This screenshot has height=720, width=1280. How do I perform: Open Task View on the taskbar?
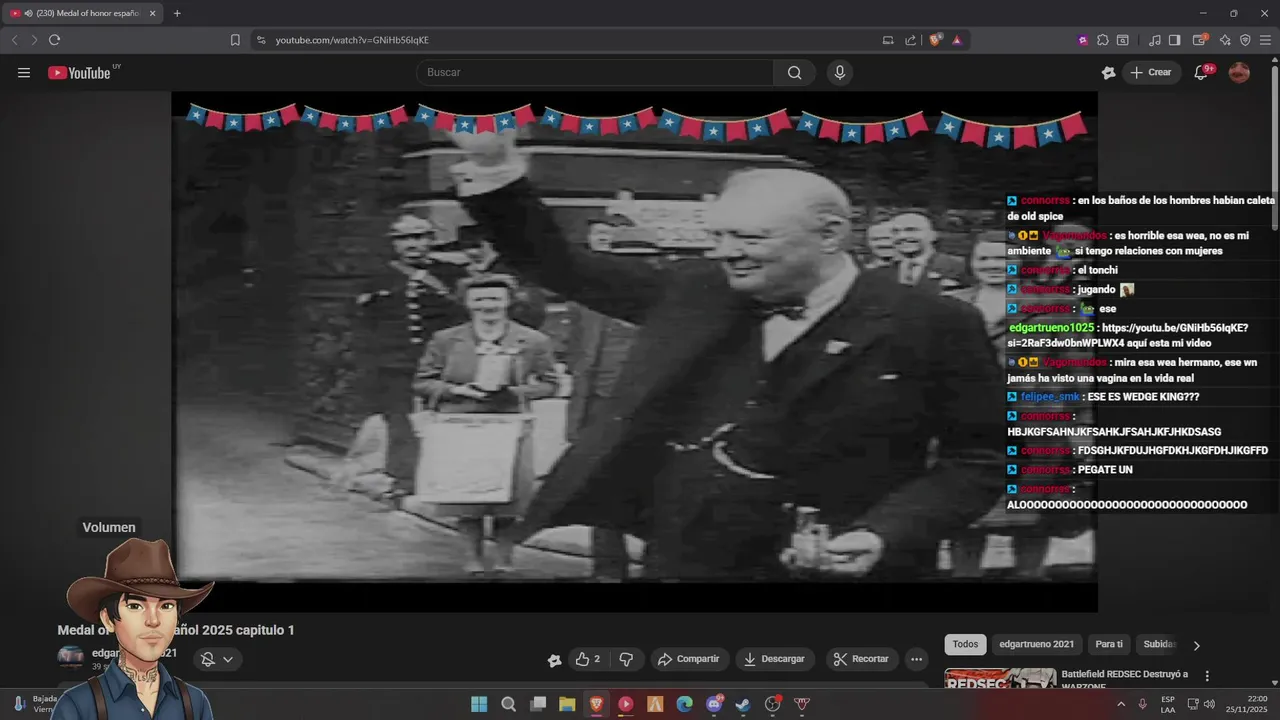click(x=538, y=704)
